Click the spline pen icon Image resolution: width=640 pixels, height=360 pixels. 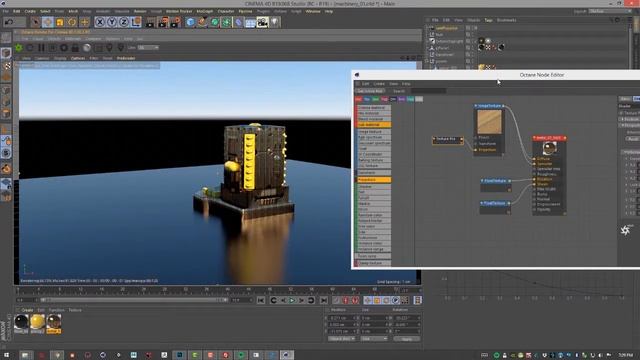[202, 22]
